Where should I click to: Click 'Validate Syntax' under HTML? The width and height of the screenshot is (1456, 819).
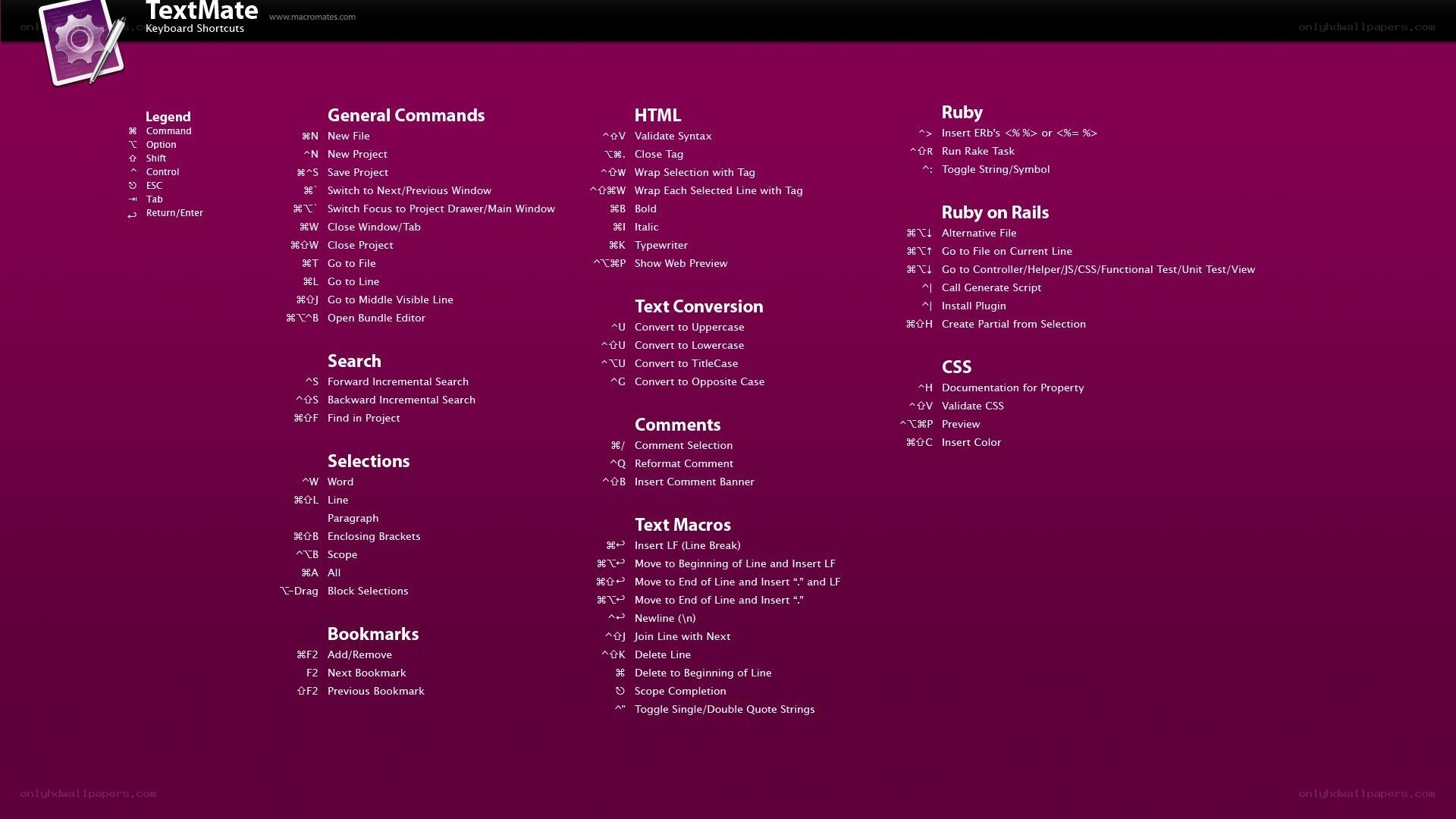pyautogui.click(x=673, y=136)
